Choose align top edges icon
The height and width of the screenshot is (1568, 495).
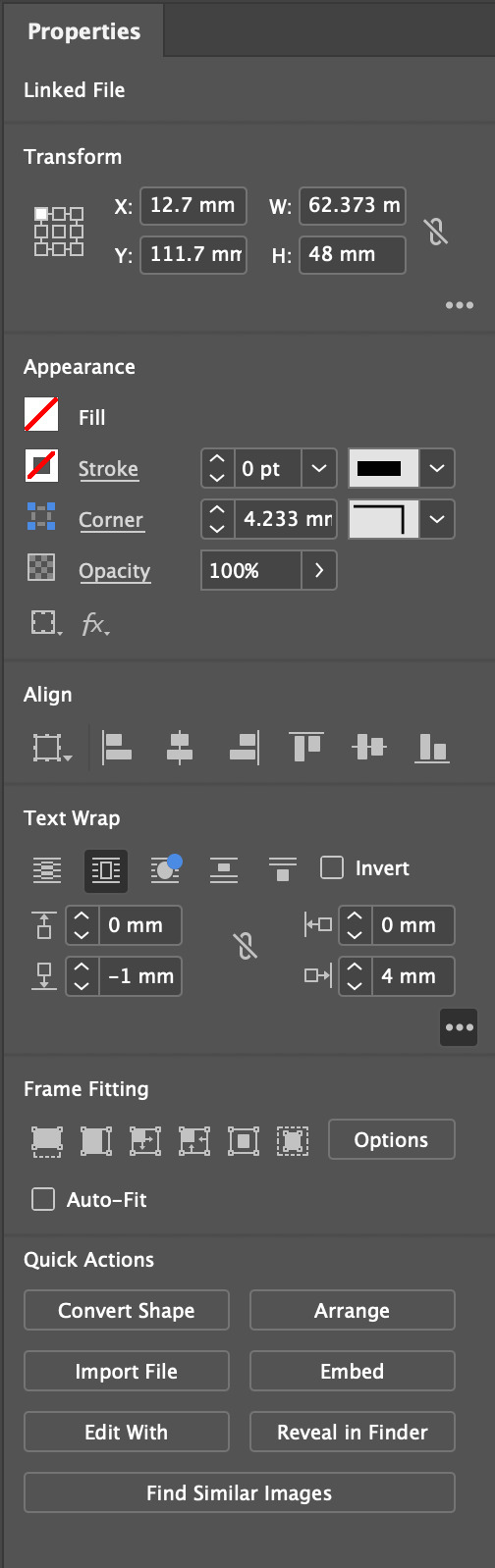[306, 748]
